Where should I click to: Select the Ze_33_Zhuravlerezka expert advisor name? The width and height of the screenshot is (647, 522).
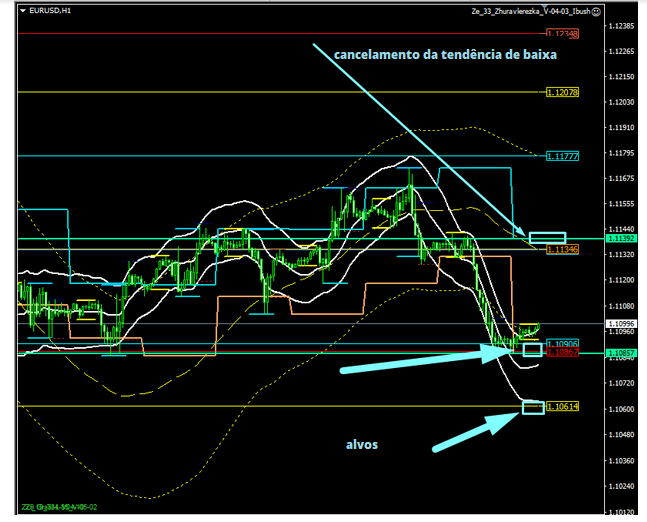(x=529, y=11)
